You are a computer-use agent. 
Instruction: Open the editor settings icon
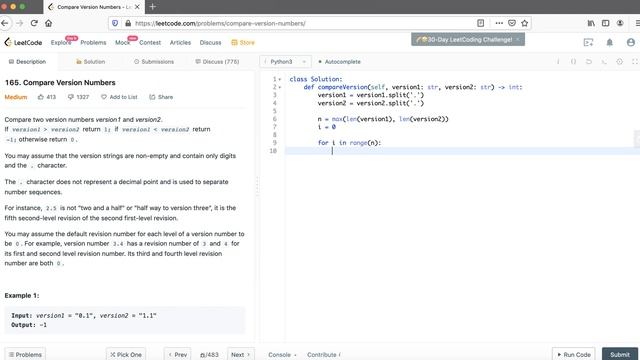pyautogui.click(x=619, y=62)
